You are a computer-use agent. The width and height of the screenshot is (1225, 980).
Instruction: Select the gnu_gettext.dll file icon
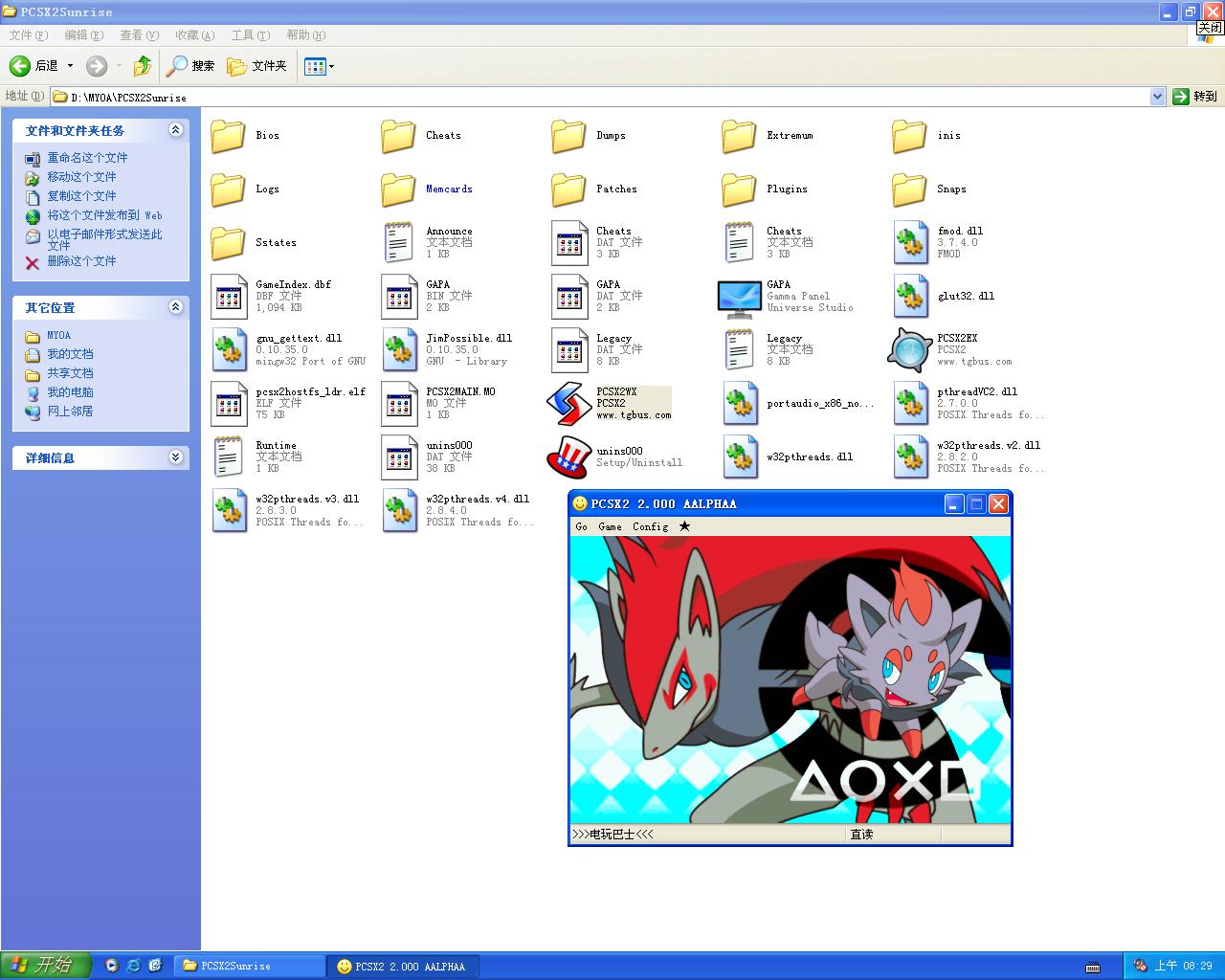point(228,350)
